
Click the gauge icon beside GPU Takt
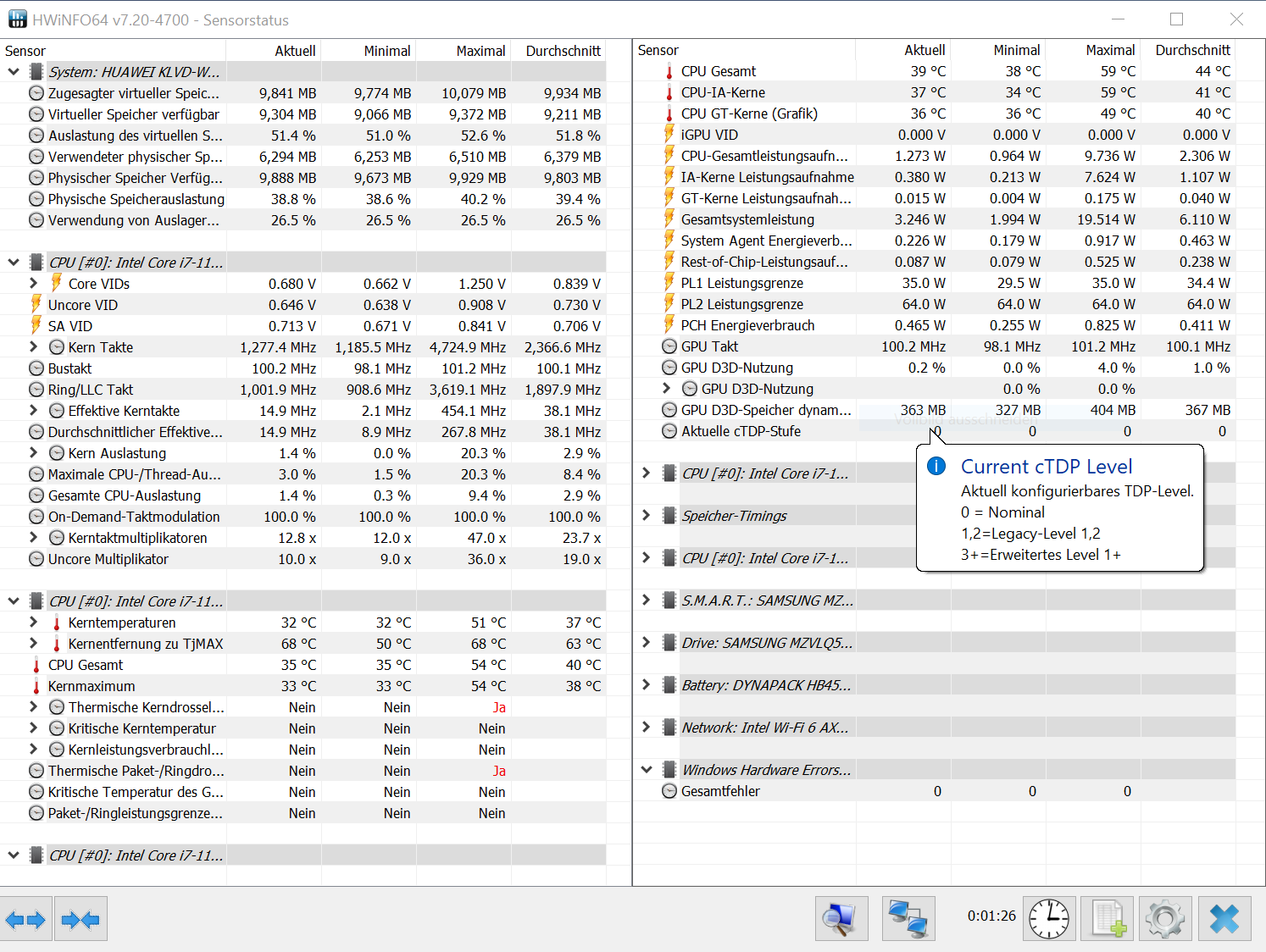pyautogui.click(x=669, y=346)
